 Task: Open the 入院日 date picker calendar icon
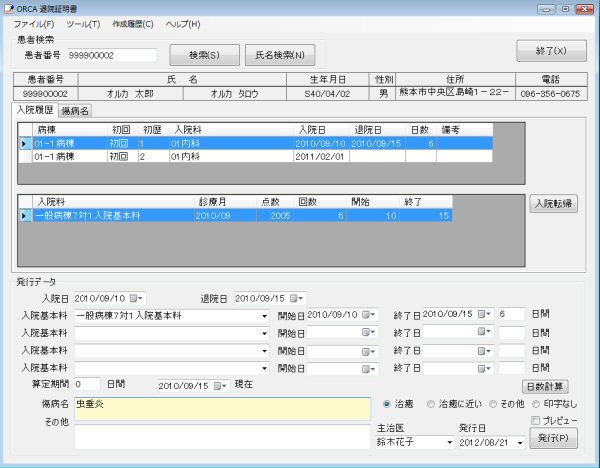[136, 298]
